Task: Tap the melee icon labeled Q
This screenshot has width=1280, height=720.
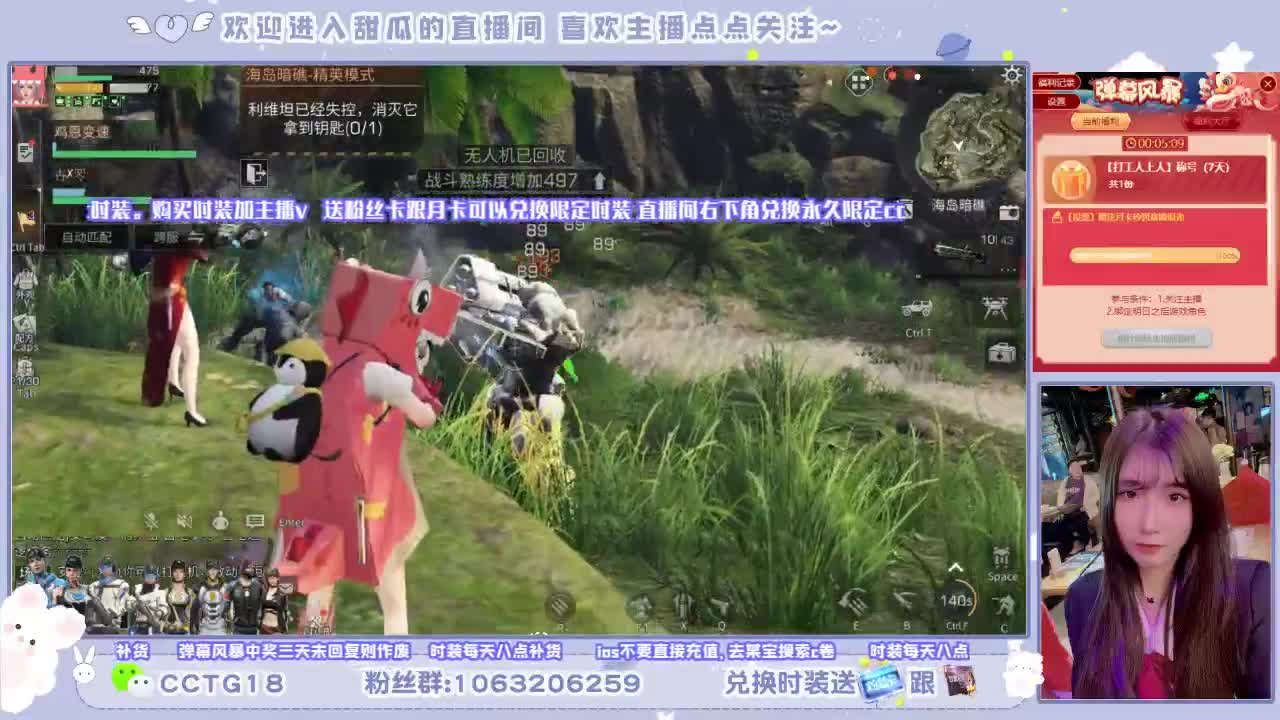Action: 720,604
